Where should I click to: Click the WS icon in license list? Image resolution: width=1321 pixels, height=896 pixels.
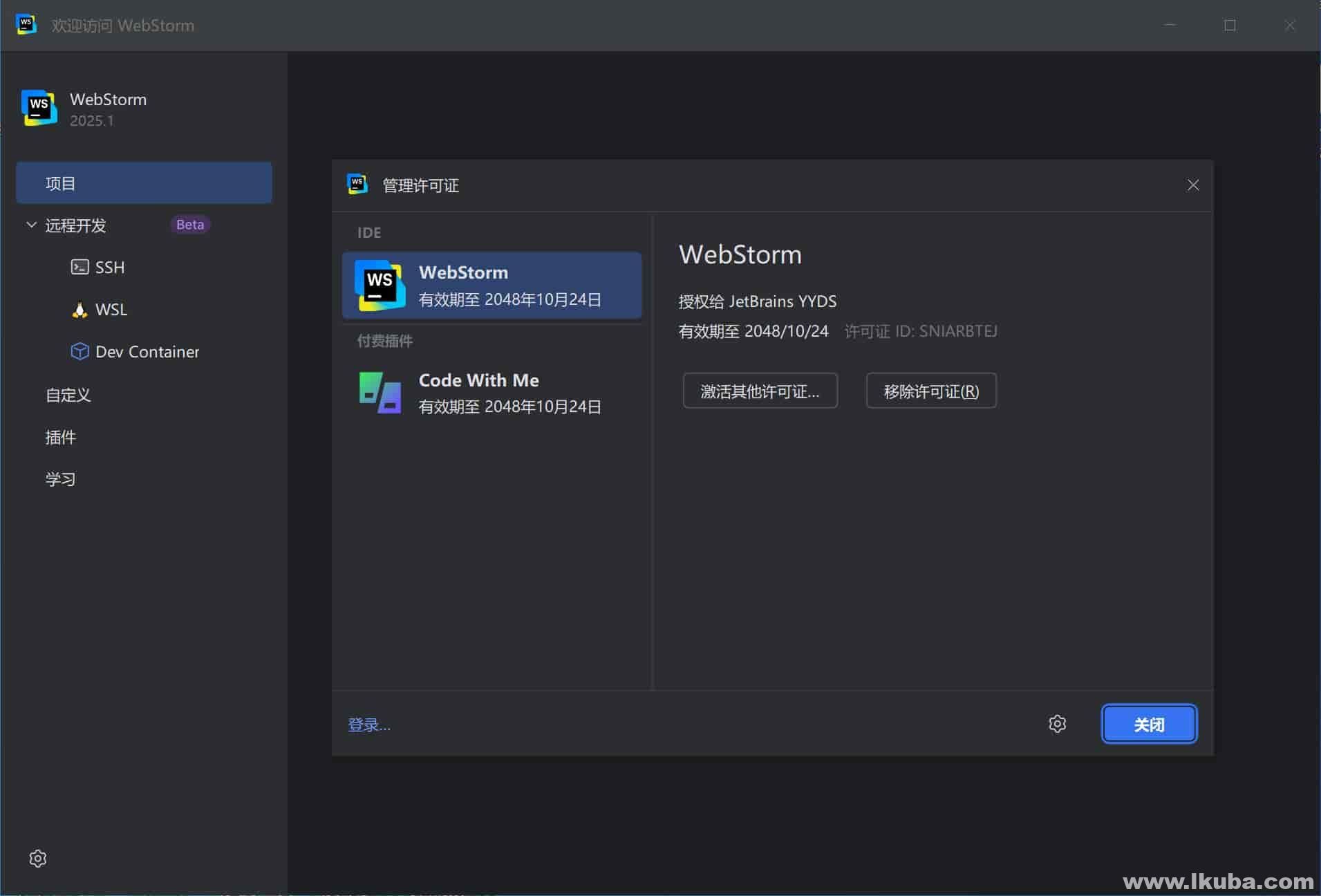(380, 285)
